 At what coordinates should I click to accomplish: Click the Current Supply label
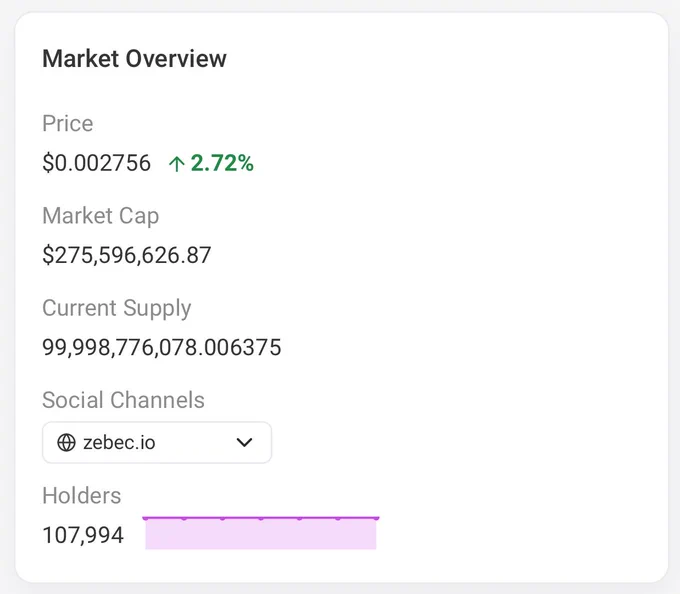[117, 308]
